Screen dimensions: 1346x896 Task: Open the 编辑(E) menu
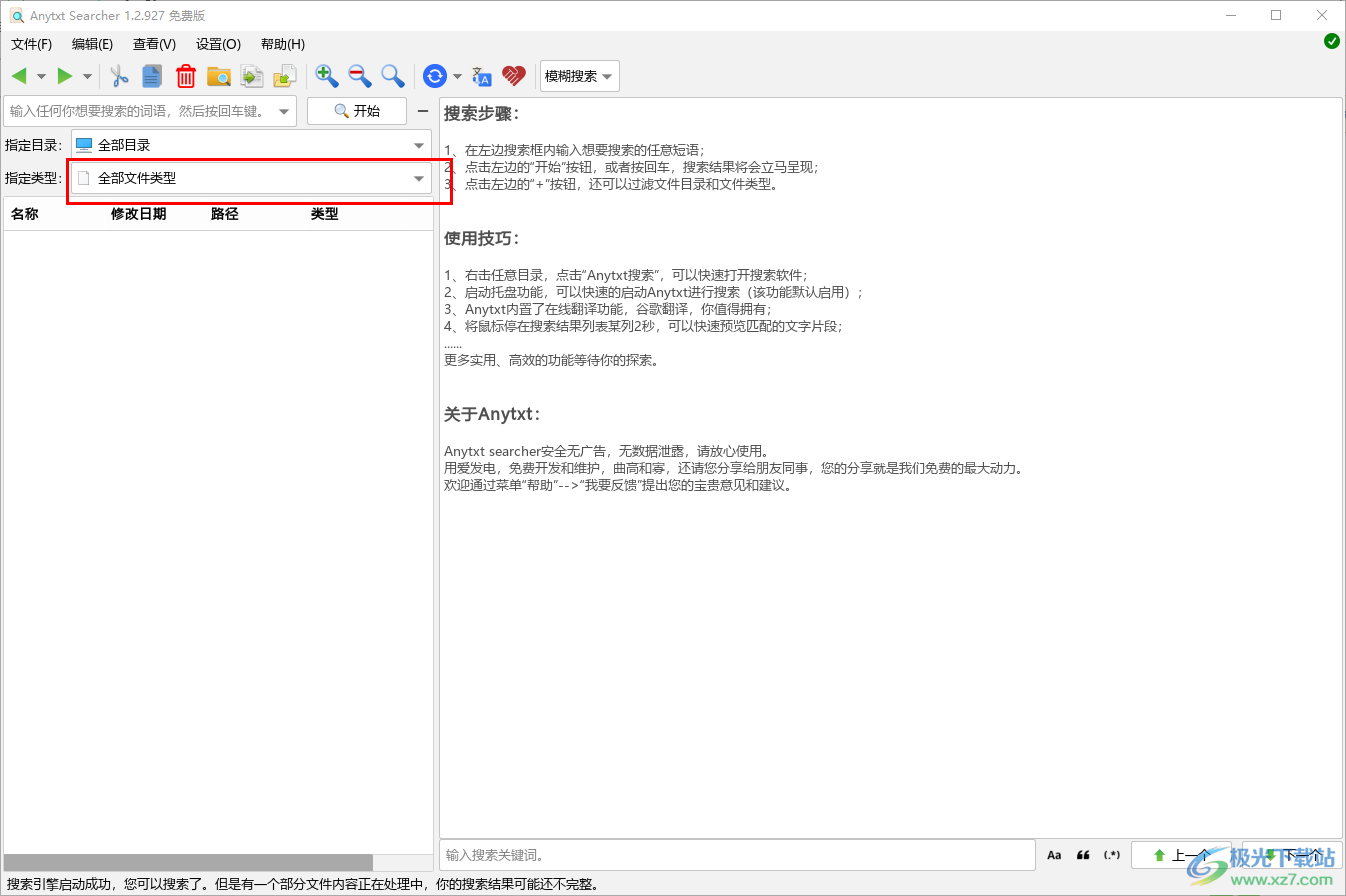92,44
